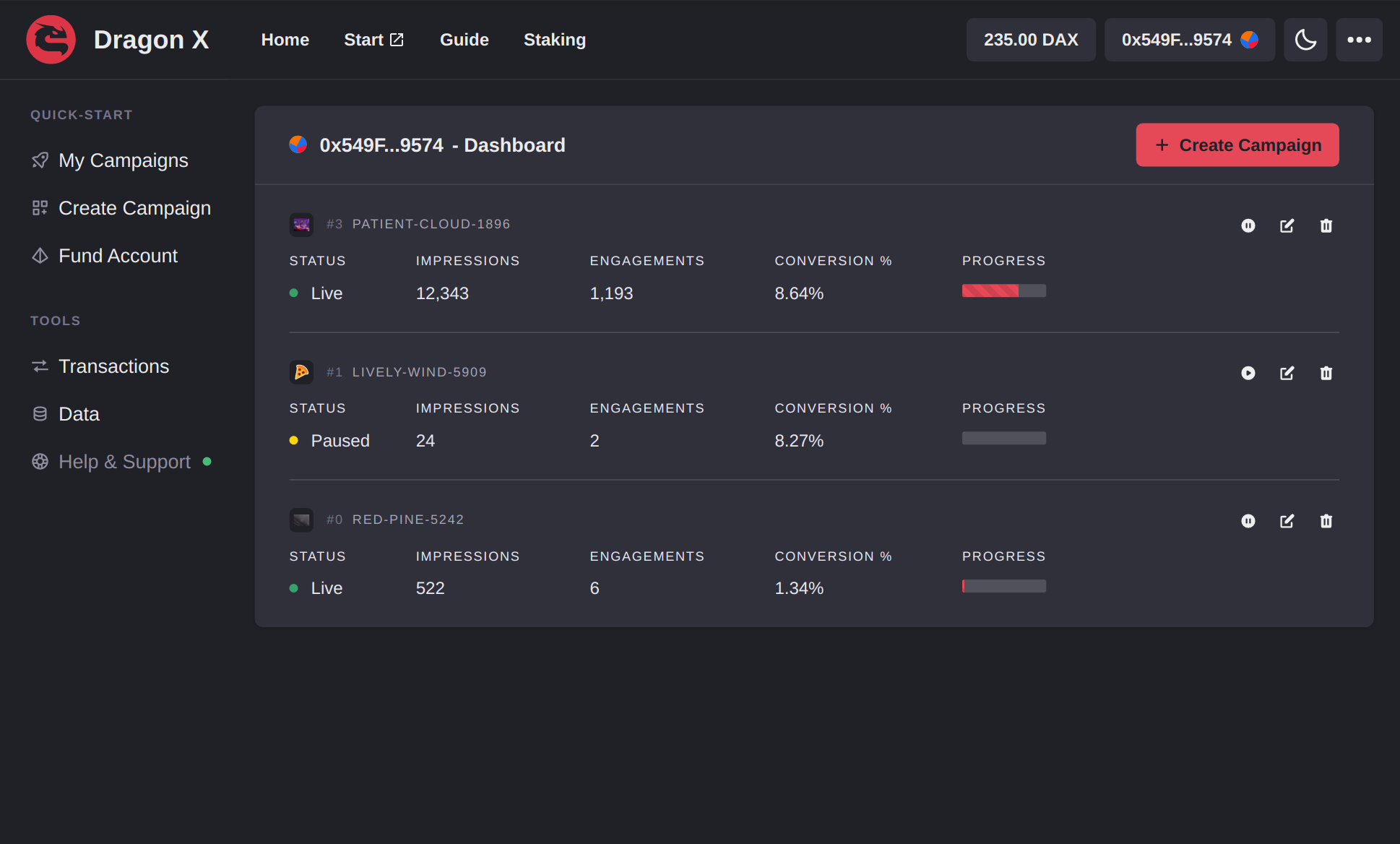Select the Data tool from the sidebar
Viewport: 1400px width, 844px height.
point(79,413)
